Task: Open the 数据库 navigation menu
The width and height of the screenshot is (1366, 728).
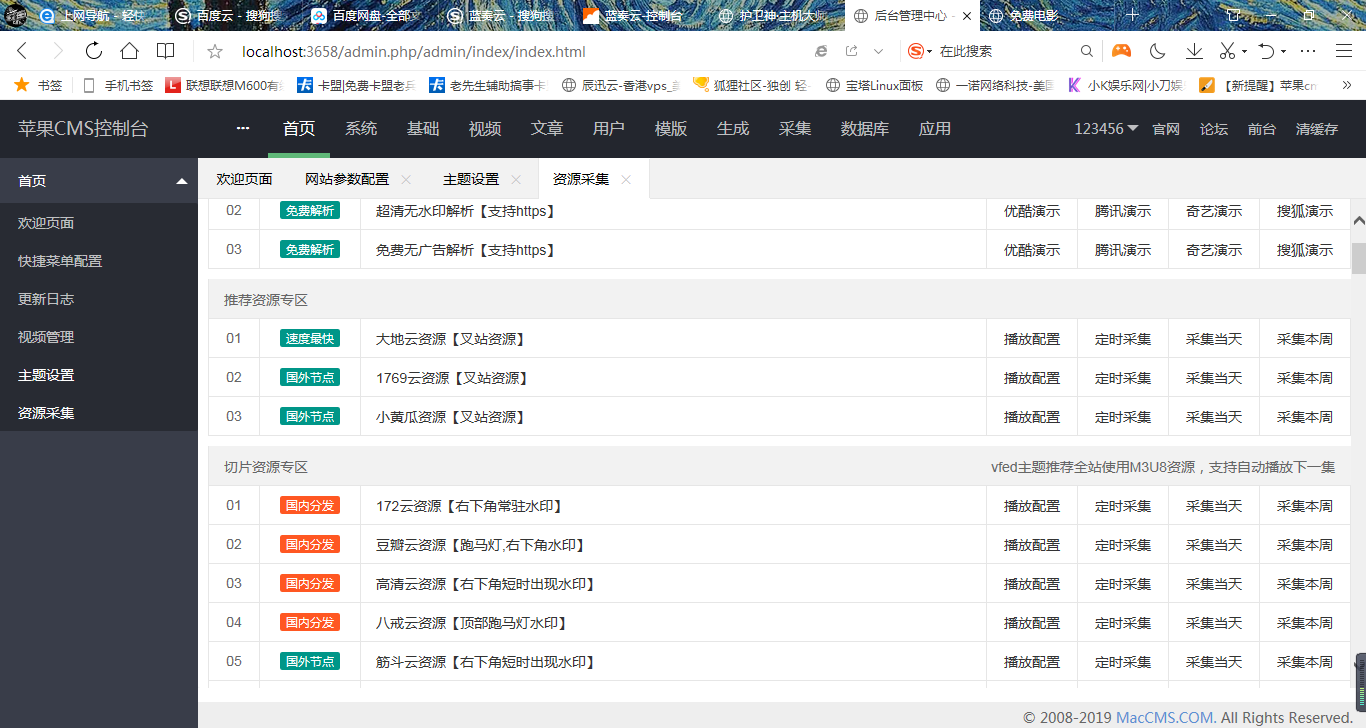Action: click(865, 128)
